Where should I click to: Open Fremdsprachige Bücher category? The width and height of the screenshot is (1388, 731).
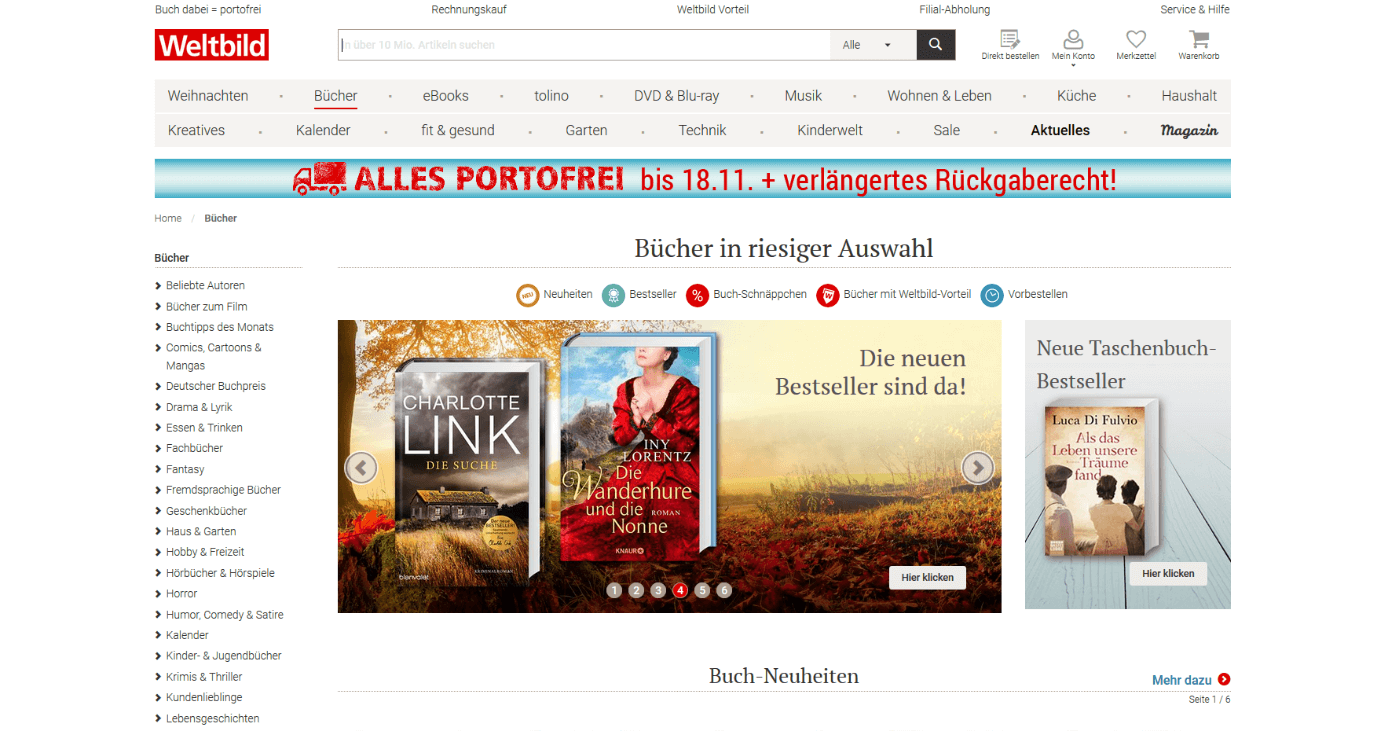pyautogui.click(x=223, y=490)
